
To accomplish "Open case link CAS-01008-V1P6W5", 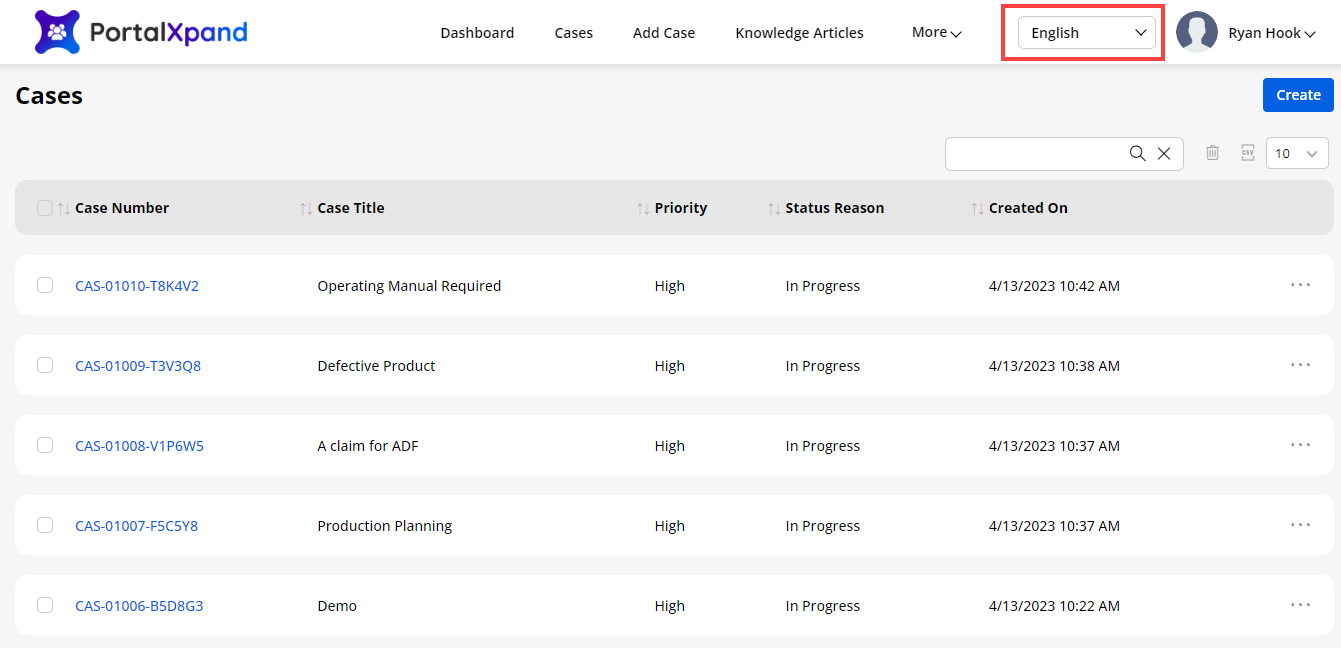I will (x=139, y=446).
